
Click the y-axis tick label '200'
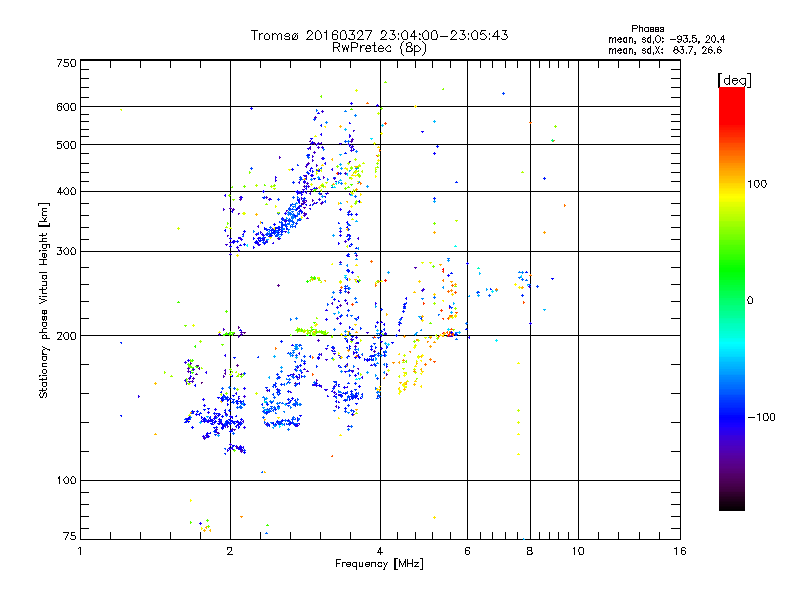point(66,336)
